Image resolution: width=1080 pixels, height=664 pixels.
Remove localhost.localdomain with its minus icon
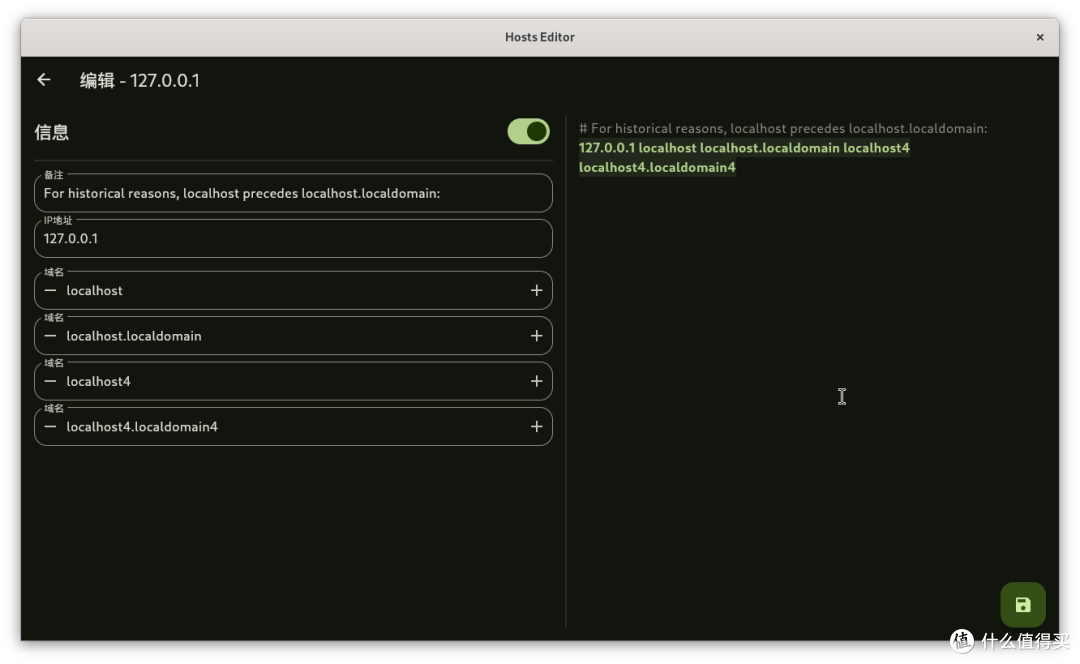coord(50,336)
